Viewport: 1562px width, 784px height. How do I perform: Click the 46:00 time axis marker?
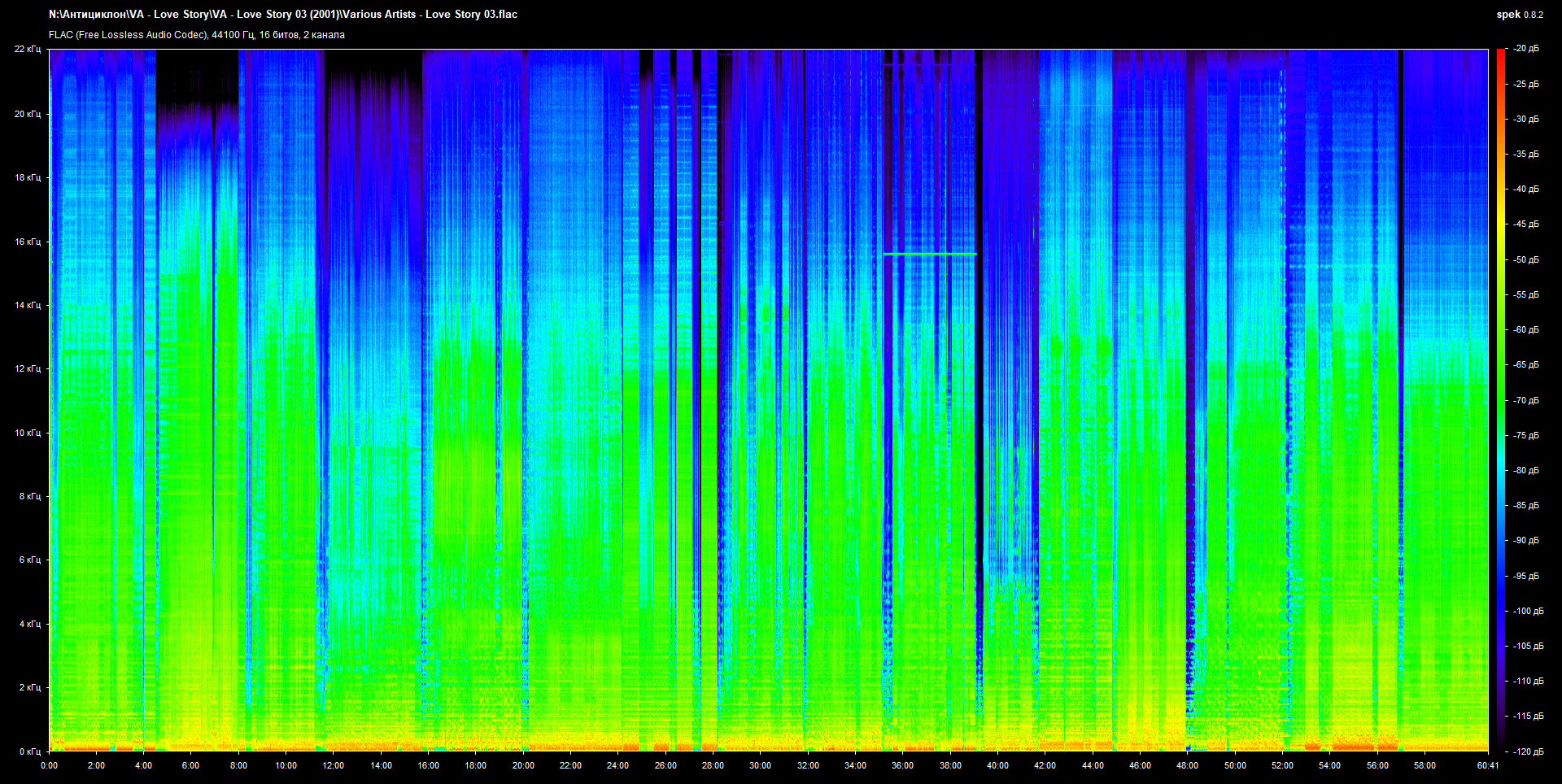tap(1140, 765)
